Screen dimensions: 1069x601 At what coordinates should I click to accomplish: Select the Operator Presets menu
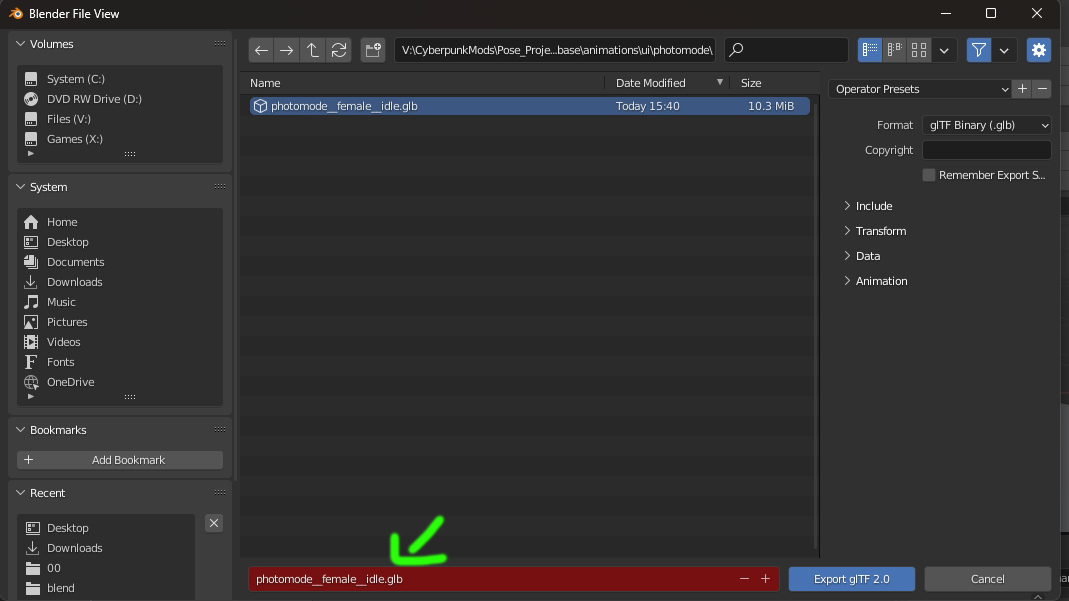[x=915, y=89]
